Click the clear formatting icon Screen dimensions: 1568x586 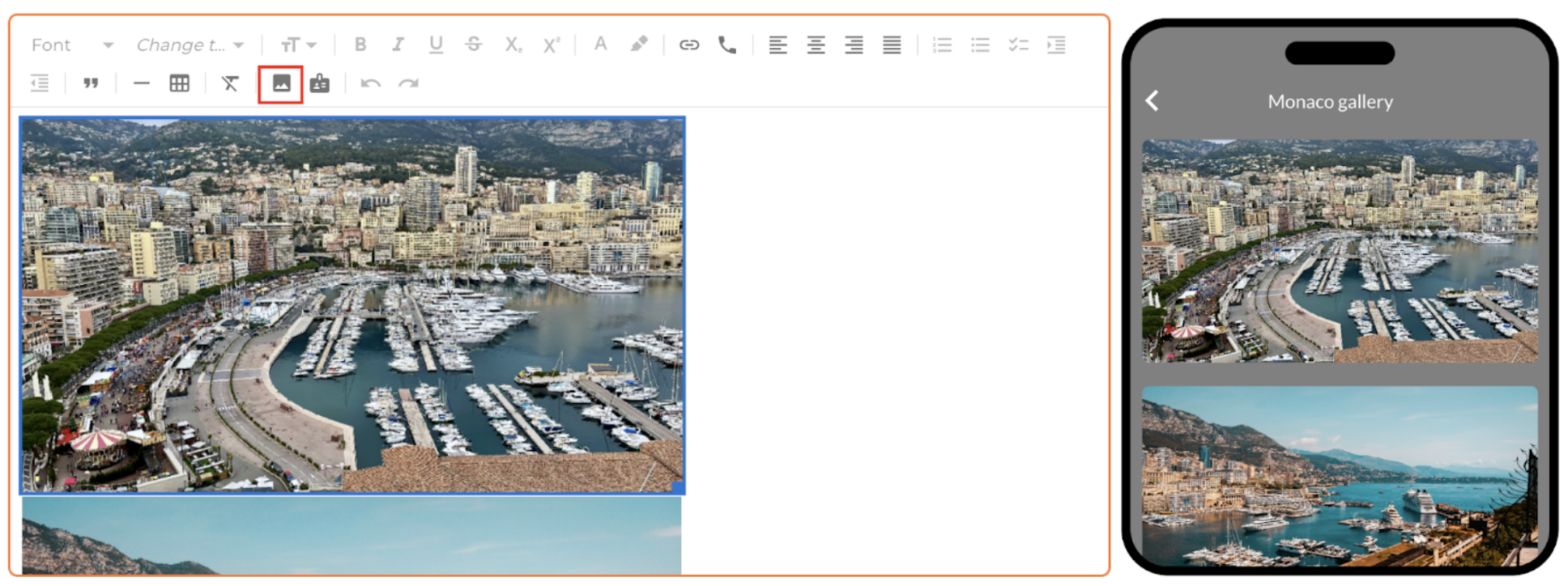click(230, 83)
